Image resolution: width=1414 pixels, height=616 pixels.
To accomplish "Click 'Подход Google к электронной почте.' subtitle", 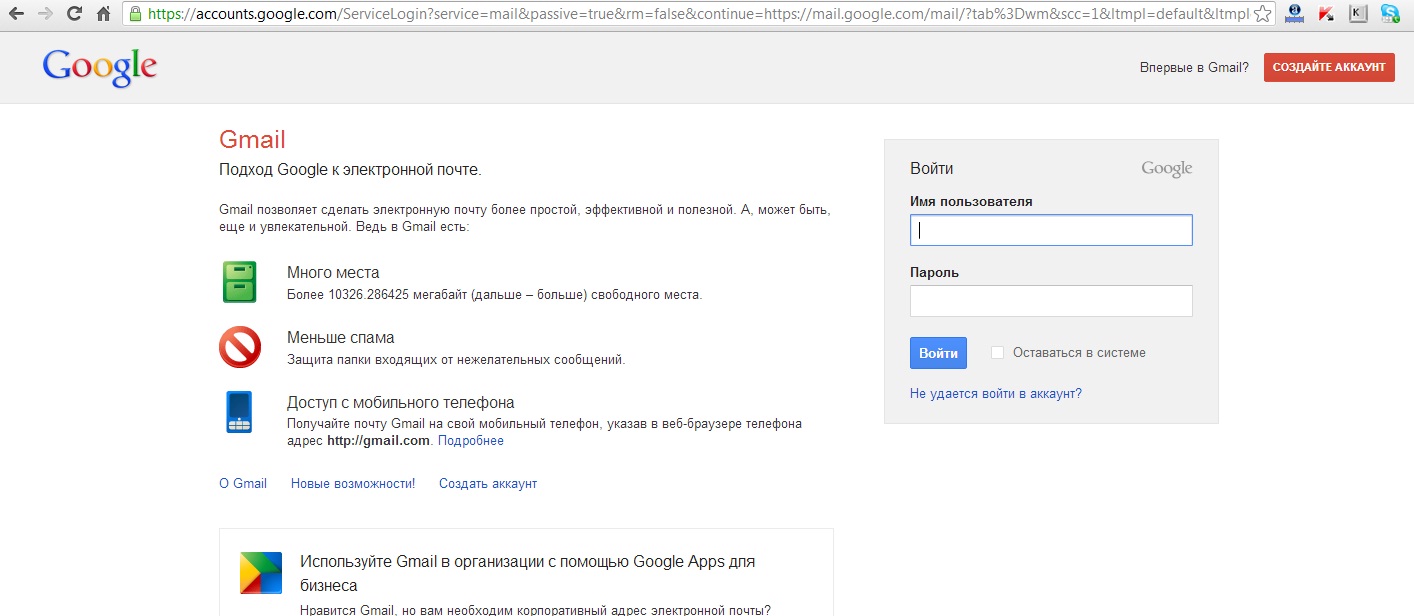I will [350, 170].
